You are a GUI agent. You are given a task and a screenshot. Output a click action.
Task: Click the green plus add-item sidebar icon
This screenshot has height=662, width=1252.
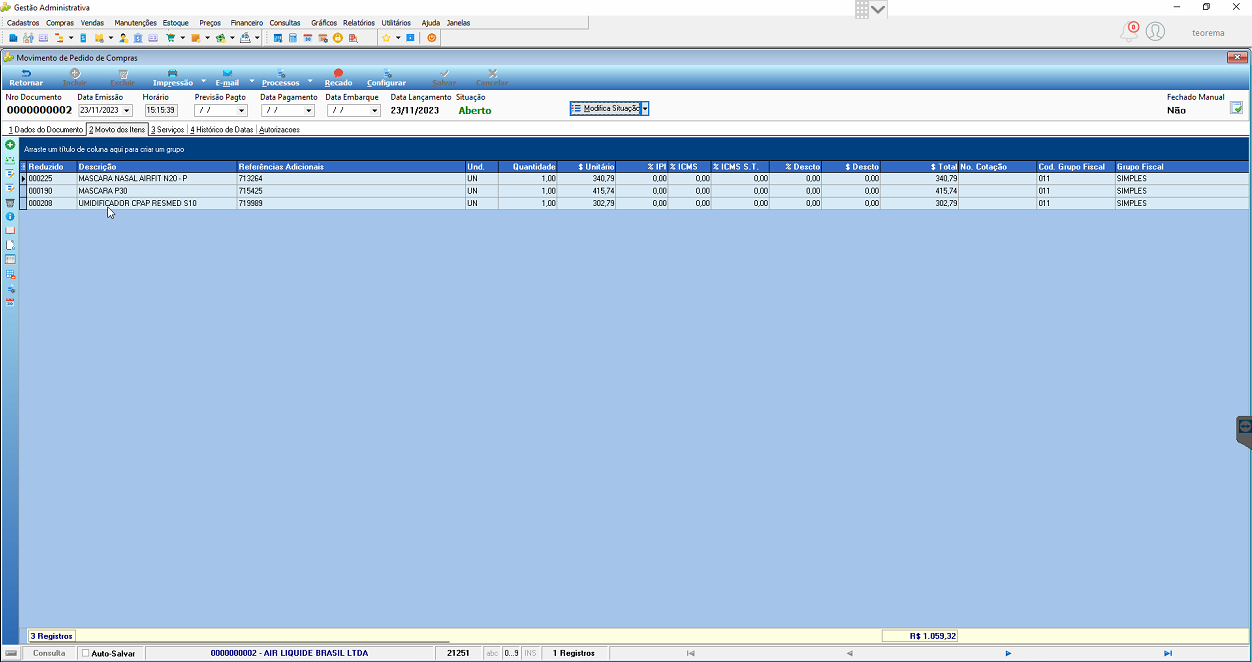(x=10, y=145)
